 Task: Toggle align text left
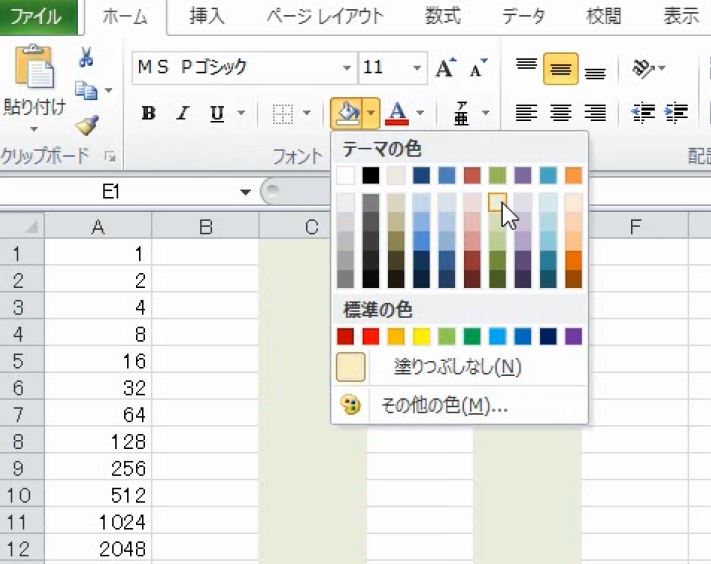click(526, 113)
